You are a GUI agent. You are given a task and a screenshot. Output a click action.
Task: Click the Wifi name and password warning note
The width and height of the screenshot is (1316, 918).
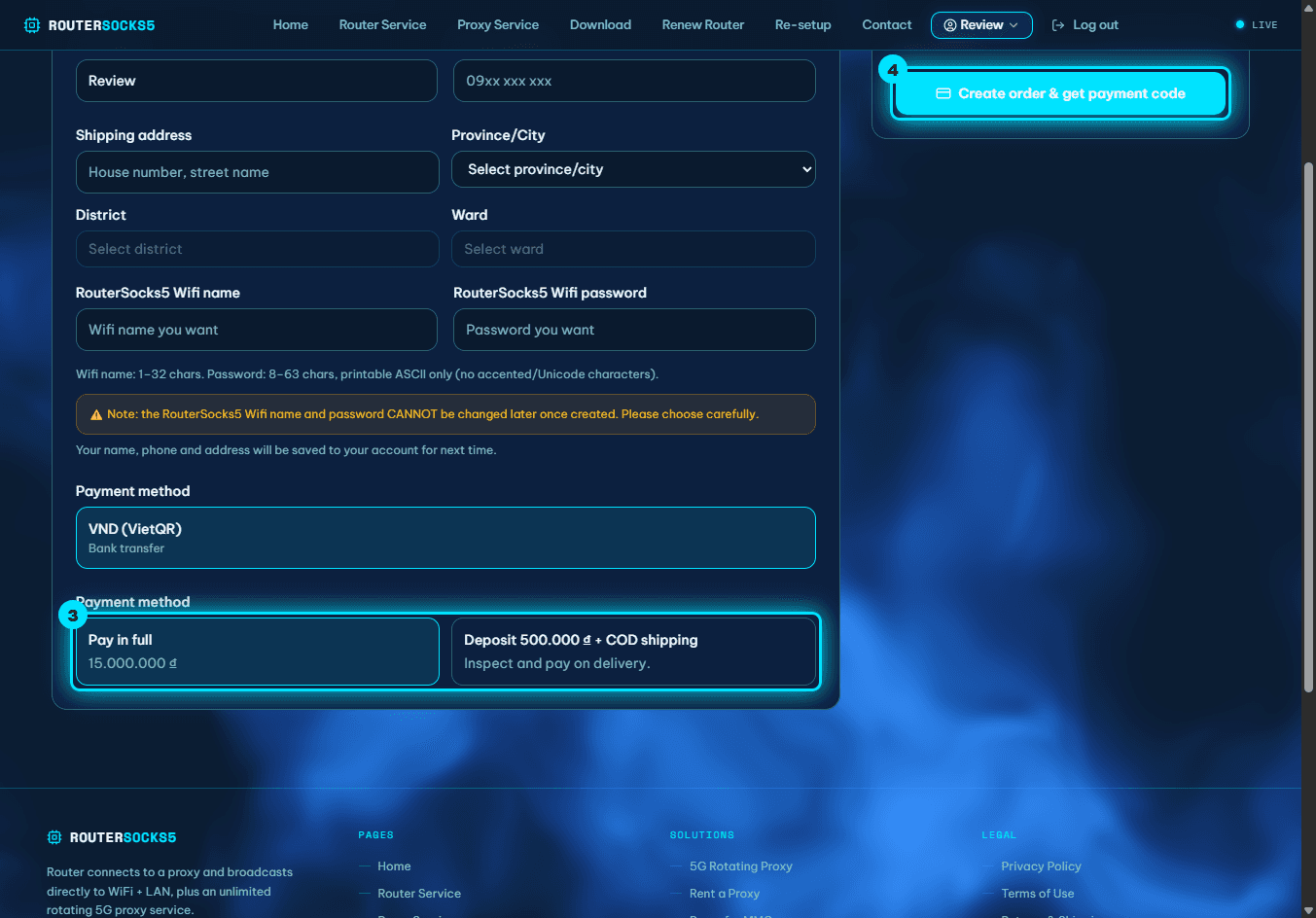point(445,414)
